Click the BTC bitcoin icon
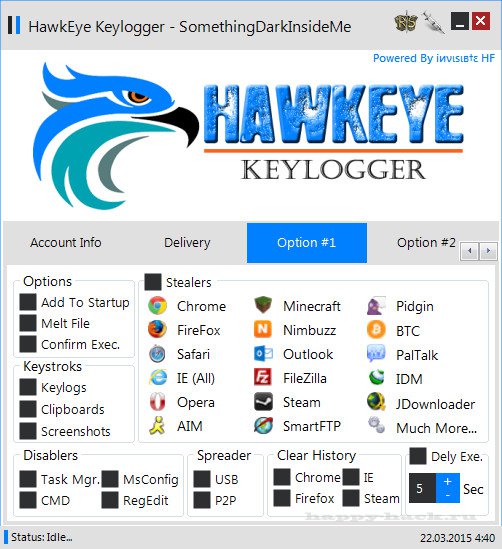 376,330
